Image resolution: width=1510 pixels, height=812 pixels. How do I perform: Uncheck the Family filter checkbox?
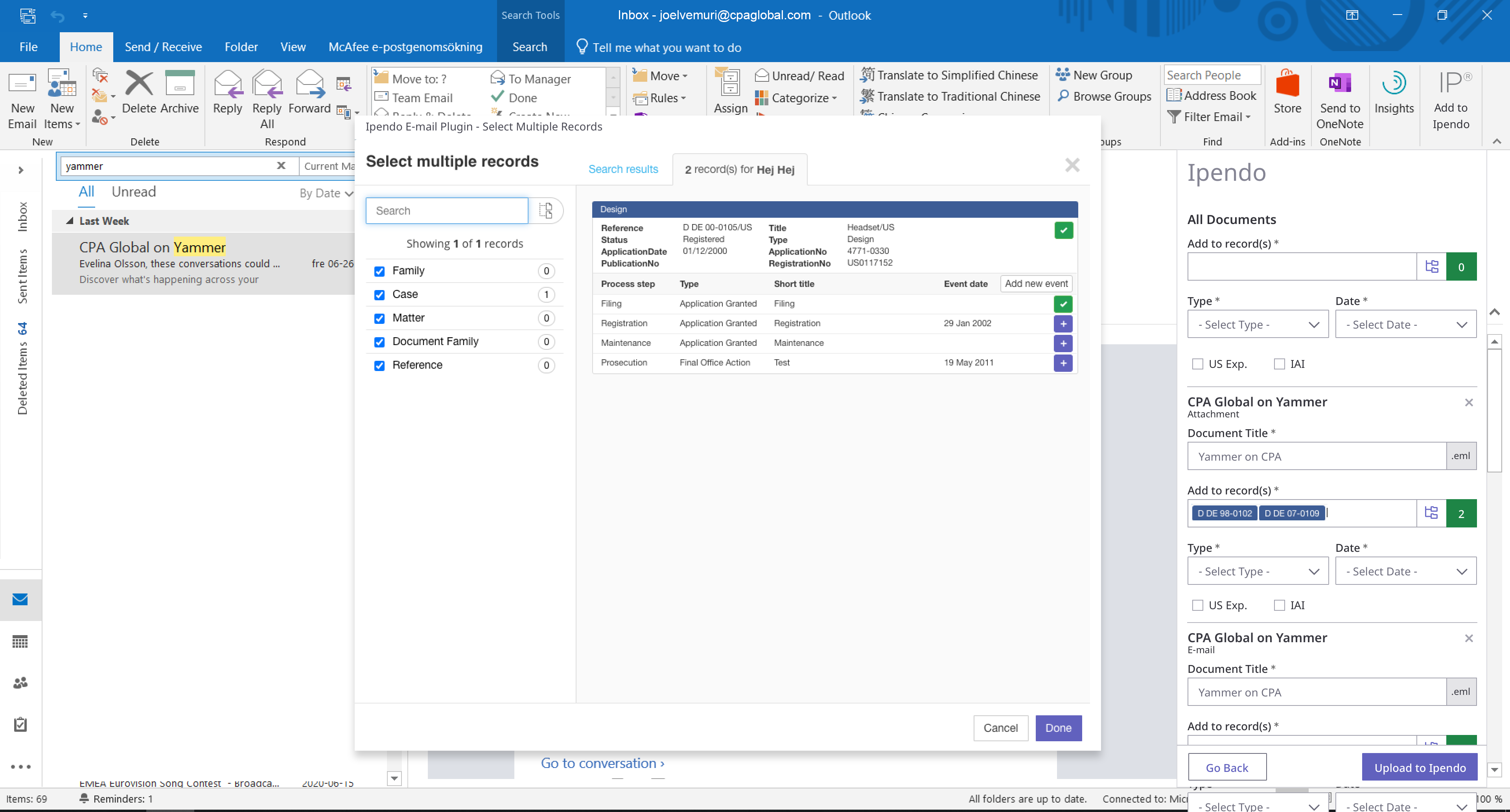pos(379,271)
